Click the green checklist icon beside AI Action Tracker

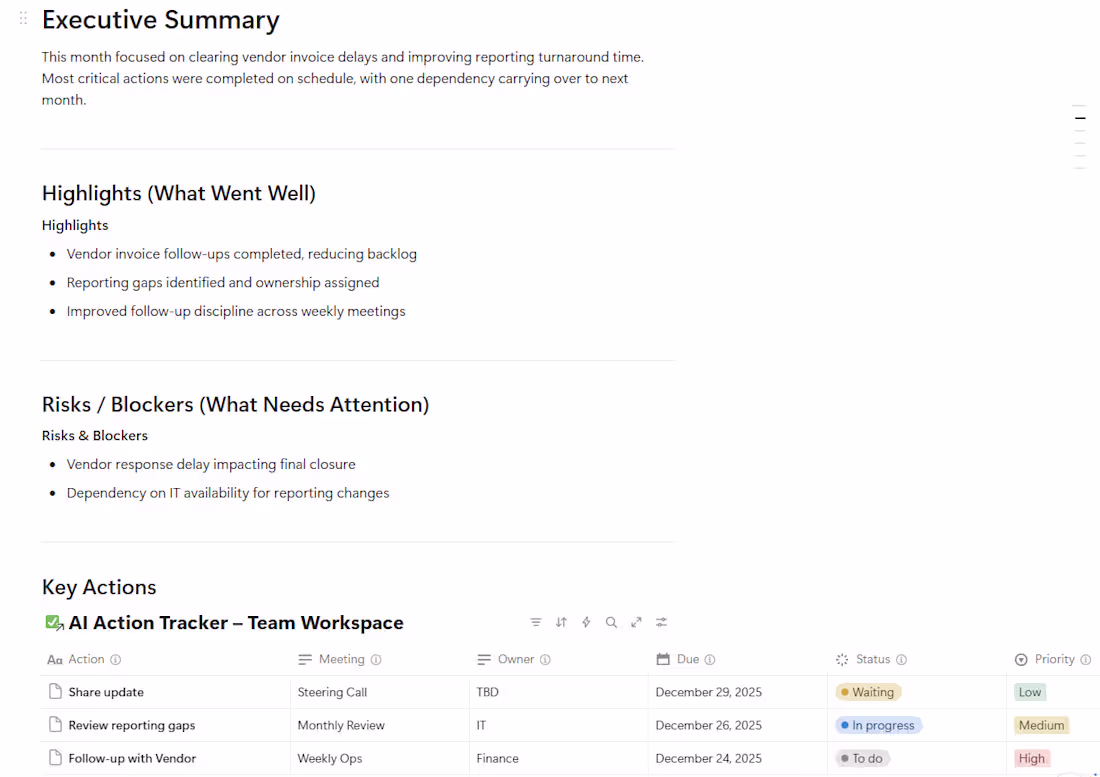tap(54, 622)
